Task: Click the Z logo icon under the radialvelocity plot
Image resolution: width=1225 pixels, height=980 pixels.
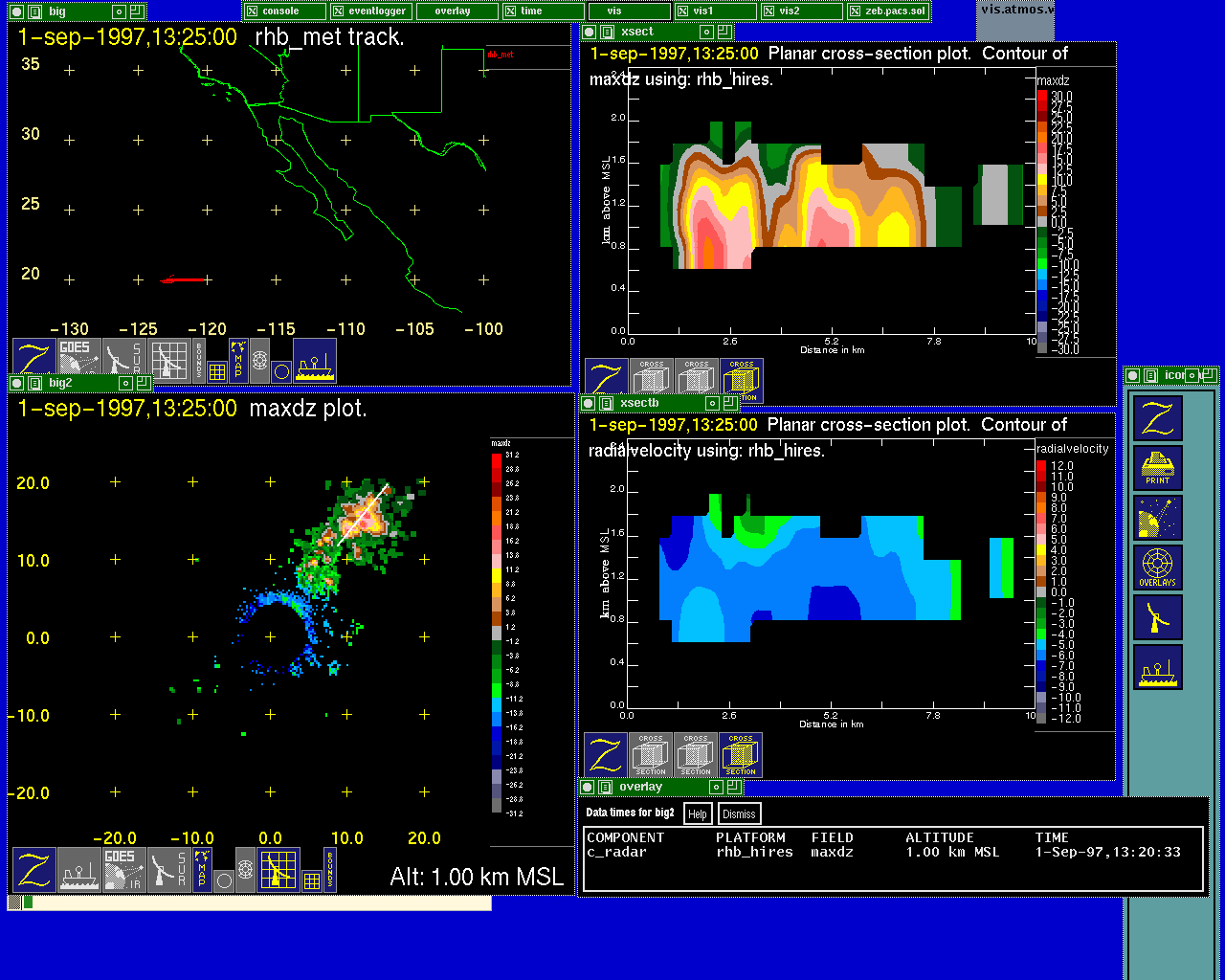Action: point(606,755)
